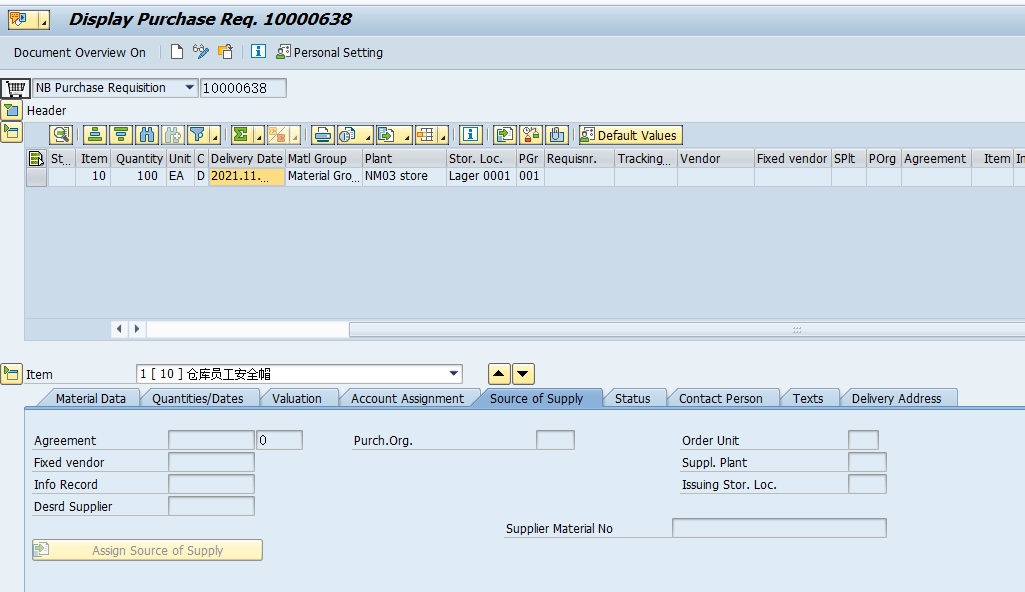This screenshot has width=1025, height=592.
Task: Collapse the Header section icon
Action: pos(11,110)
